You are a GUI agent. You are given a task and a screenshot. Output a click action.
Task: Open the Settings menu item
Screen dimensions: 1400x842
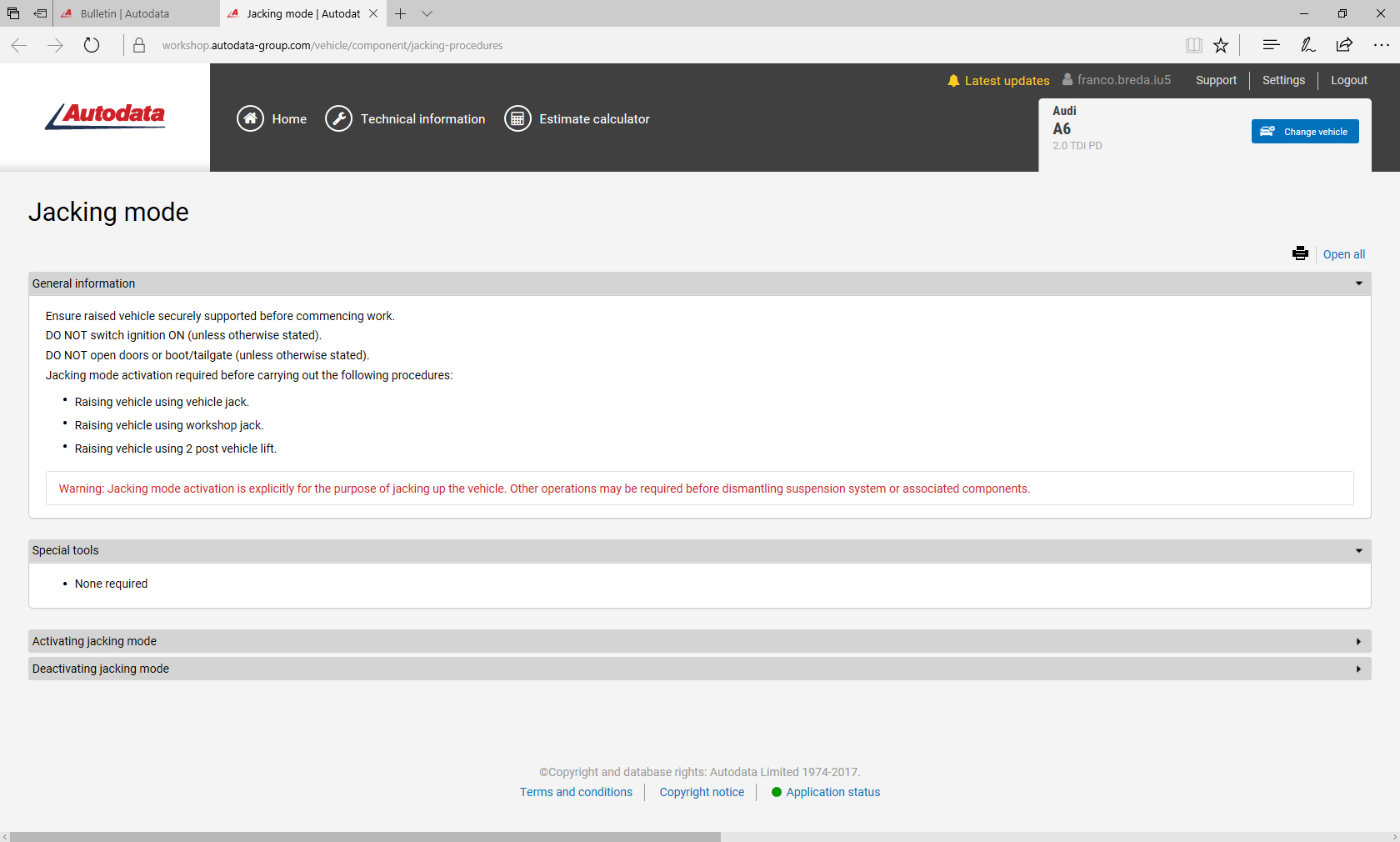(1283, 80)
